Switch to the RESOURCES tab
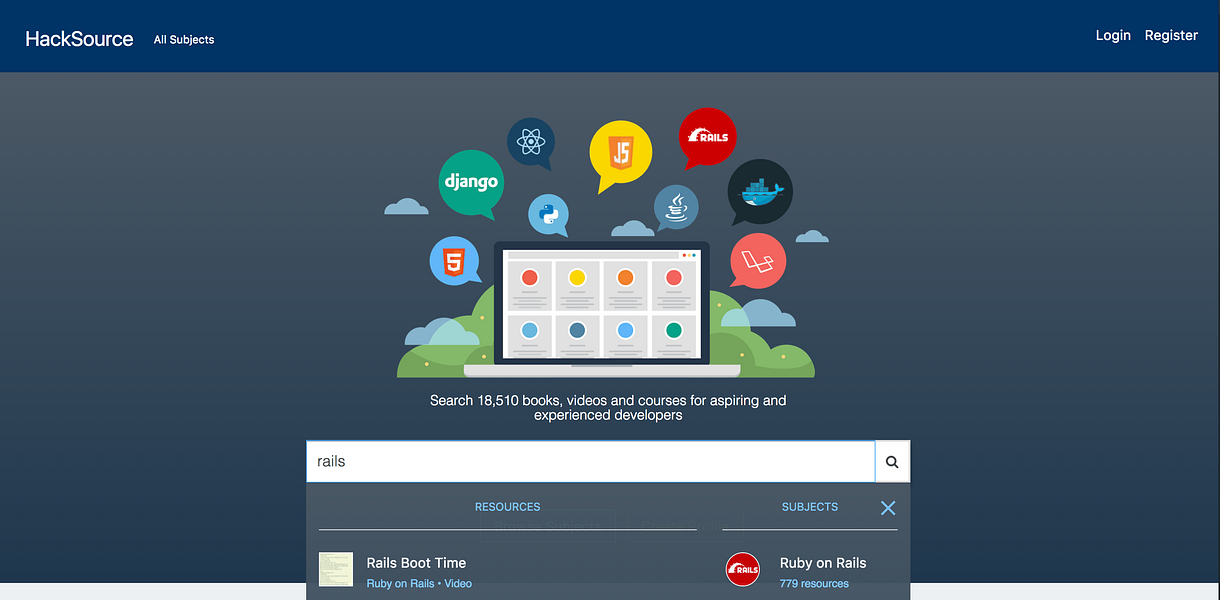 507,507
